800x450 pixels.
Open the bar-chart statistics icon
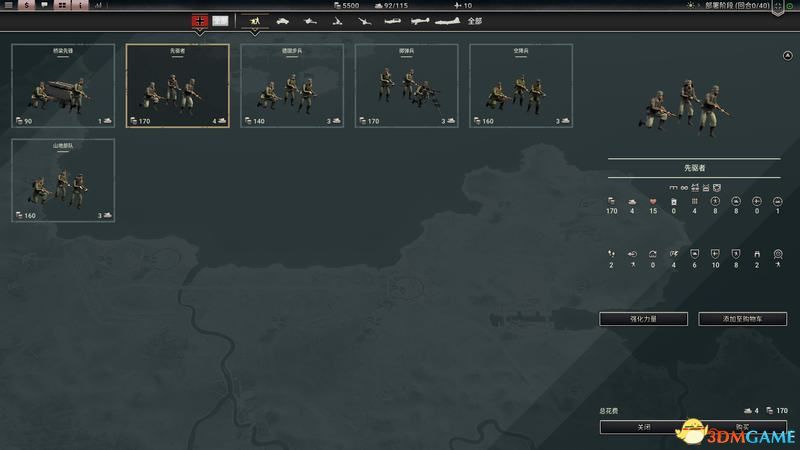click(98, 5)
